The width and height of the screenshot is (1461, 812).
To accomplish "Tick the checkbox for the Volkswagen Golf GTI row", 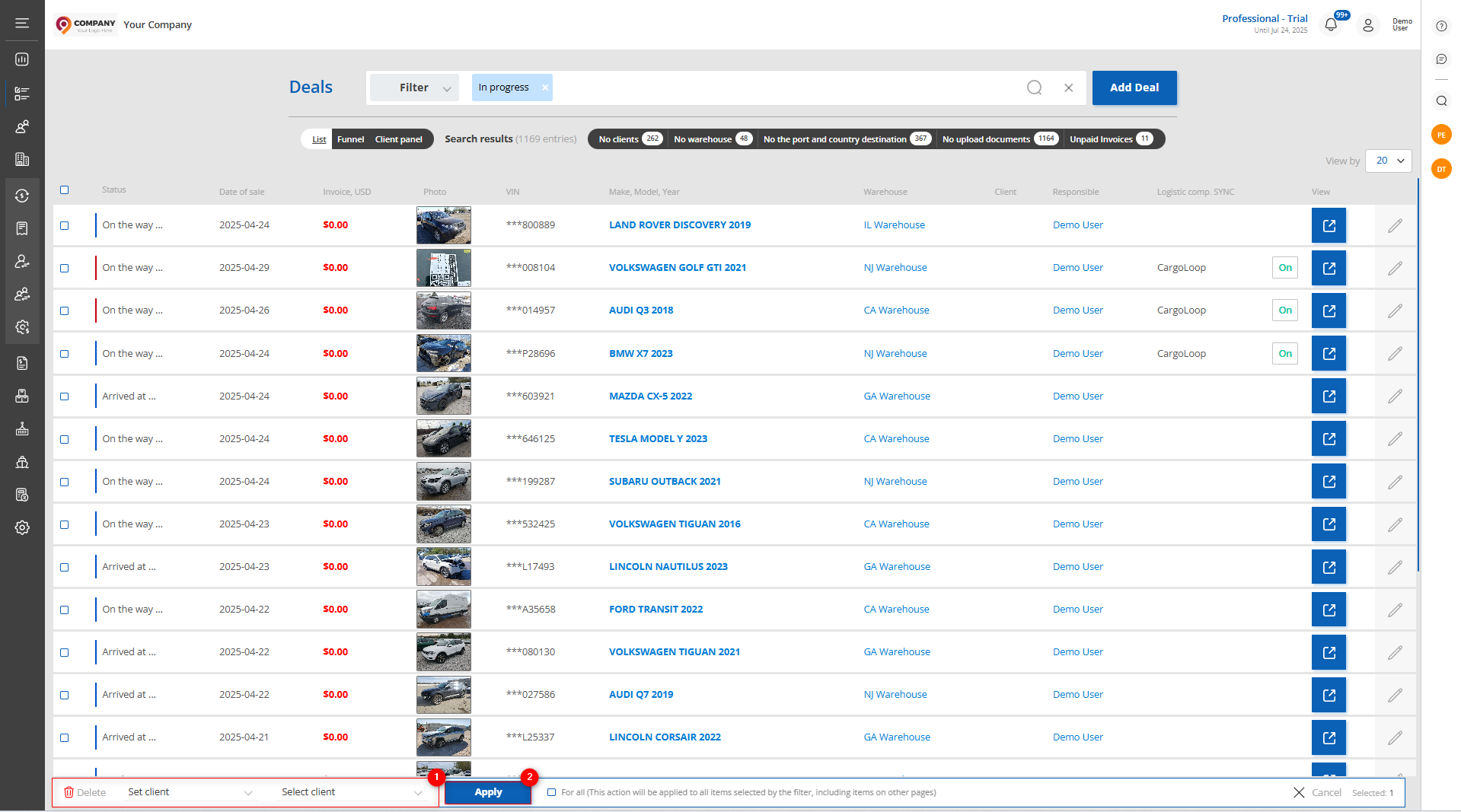I will tap(65, 268).
